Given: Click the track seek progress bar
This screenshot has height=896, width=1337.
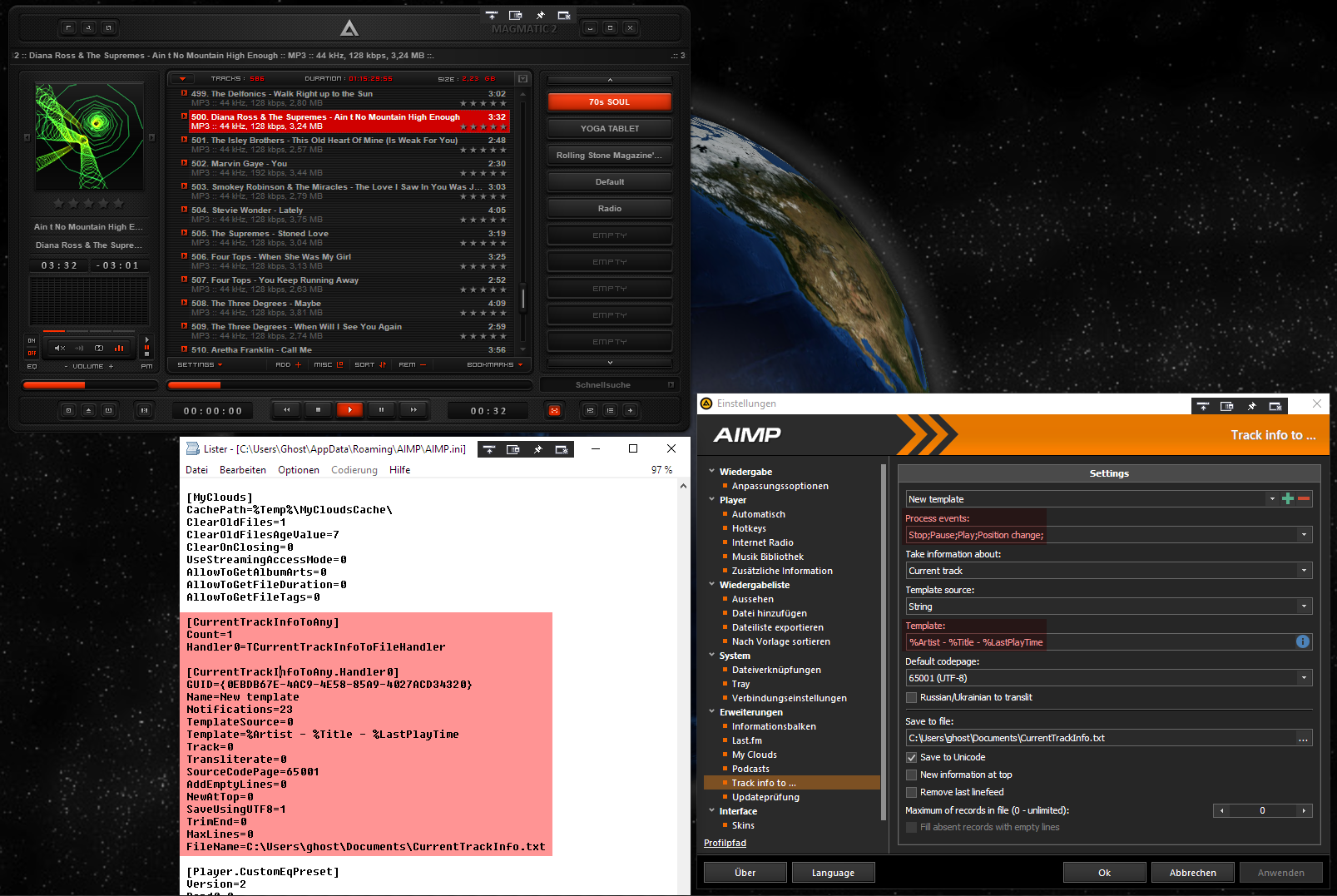Looking at the screenshot, I should click(x=349, y=385).
